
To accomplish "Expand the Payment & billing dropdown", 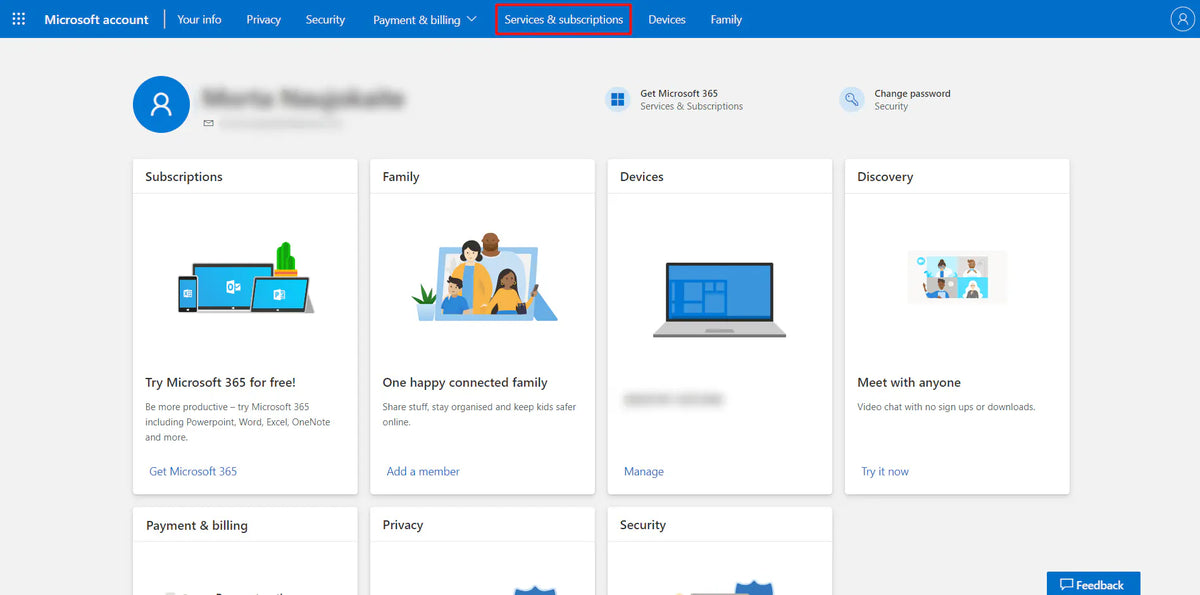I will 424,19.
